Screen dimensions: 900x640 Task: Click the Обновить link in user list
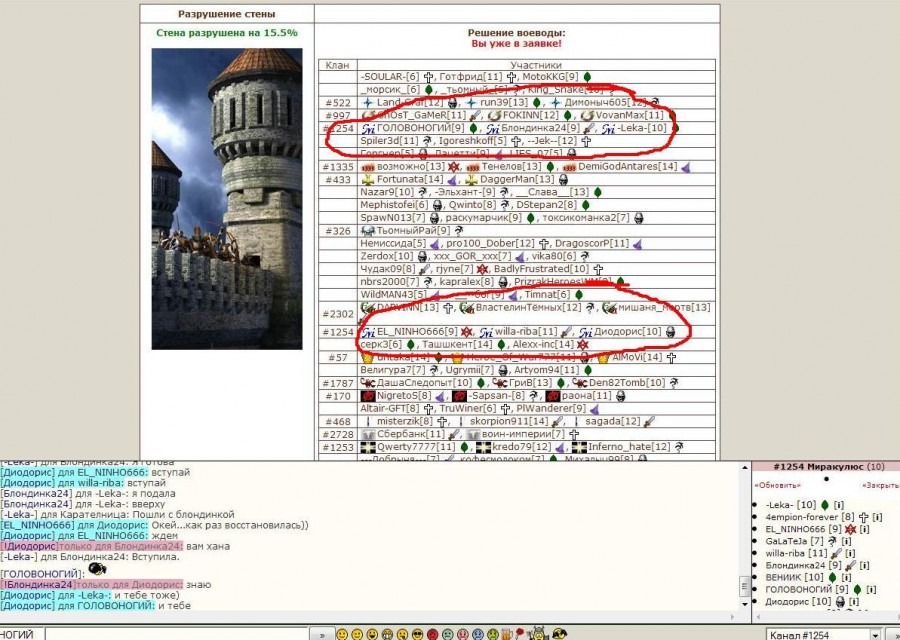pyautogui.click(x=778, y=486)
